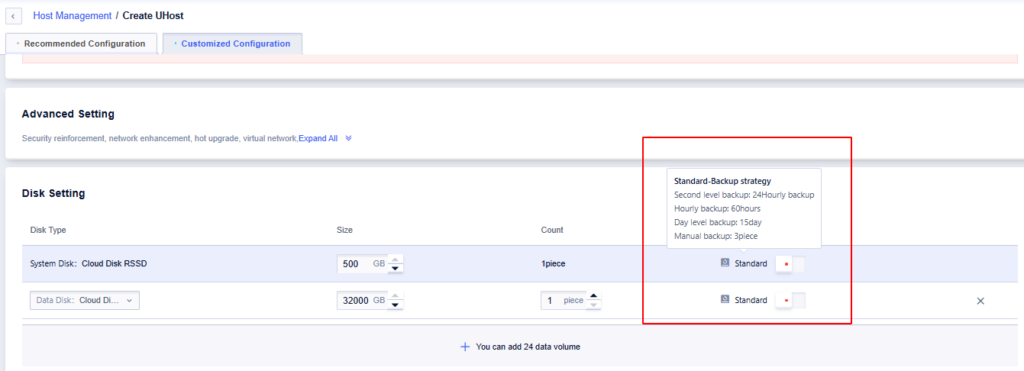
Task: Switch to Customized Configuration tab
Action: point(232,44)
